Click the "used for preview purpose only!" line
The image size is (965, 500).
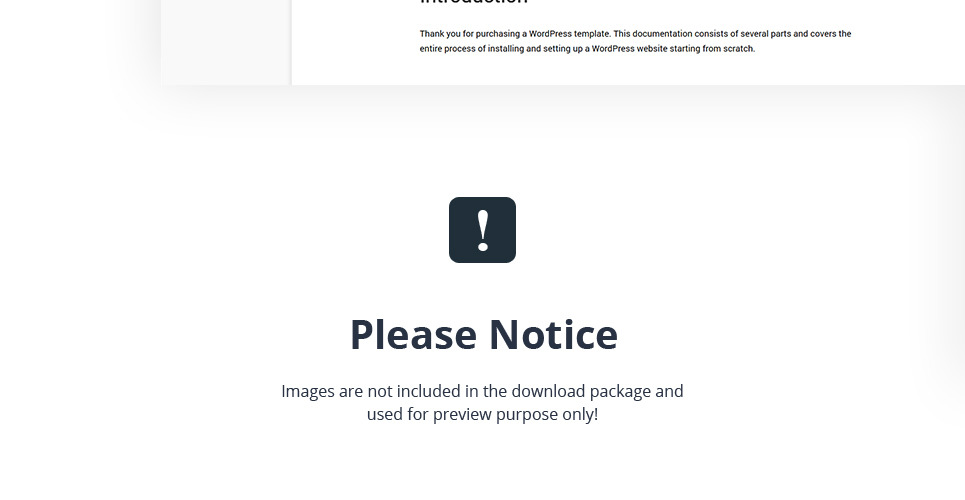[482, 414]
